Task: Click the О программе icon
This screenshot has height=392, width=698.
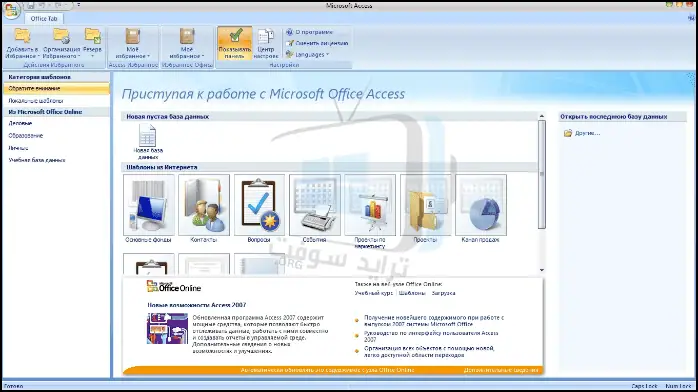Action: pyautogui.click(x=289, y=32)
